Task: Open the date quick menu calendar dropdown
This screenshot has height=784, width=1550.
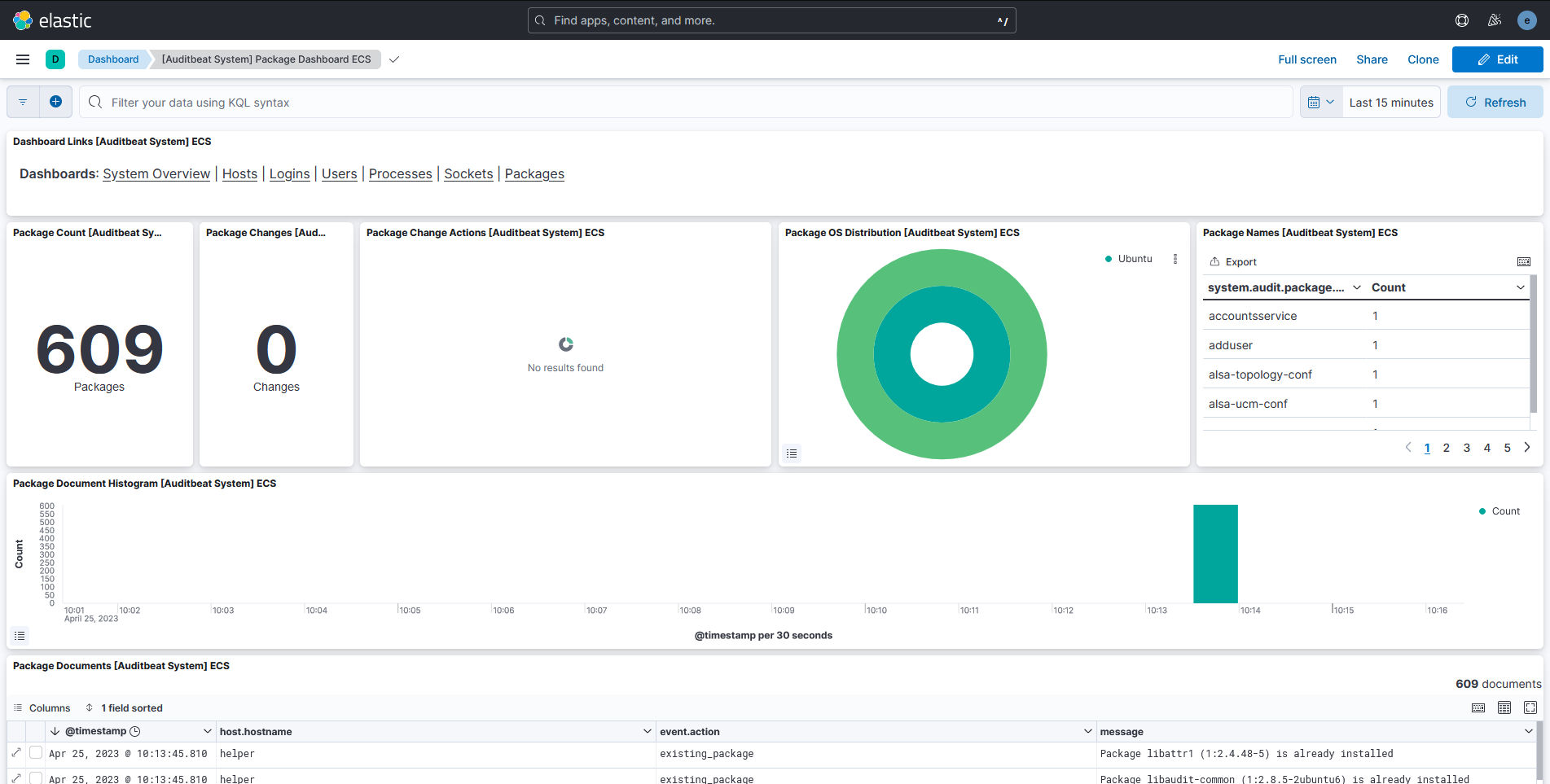Action: pos(1320,103)
